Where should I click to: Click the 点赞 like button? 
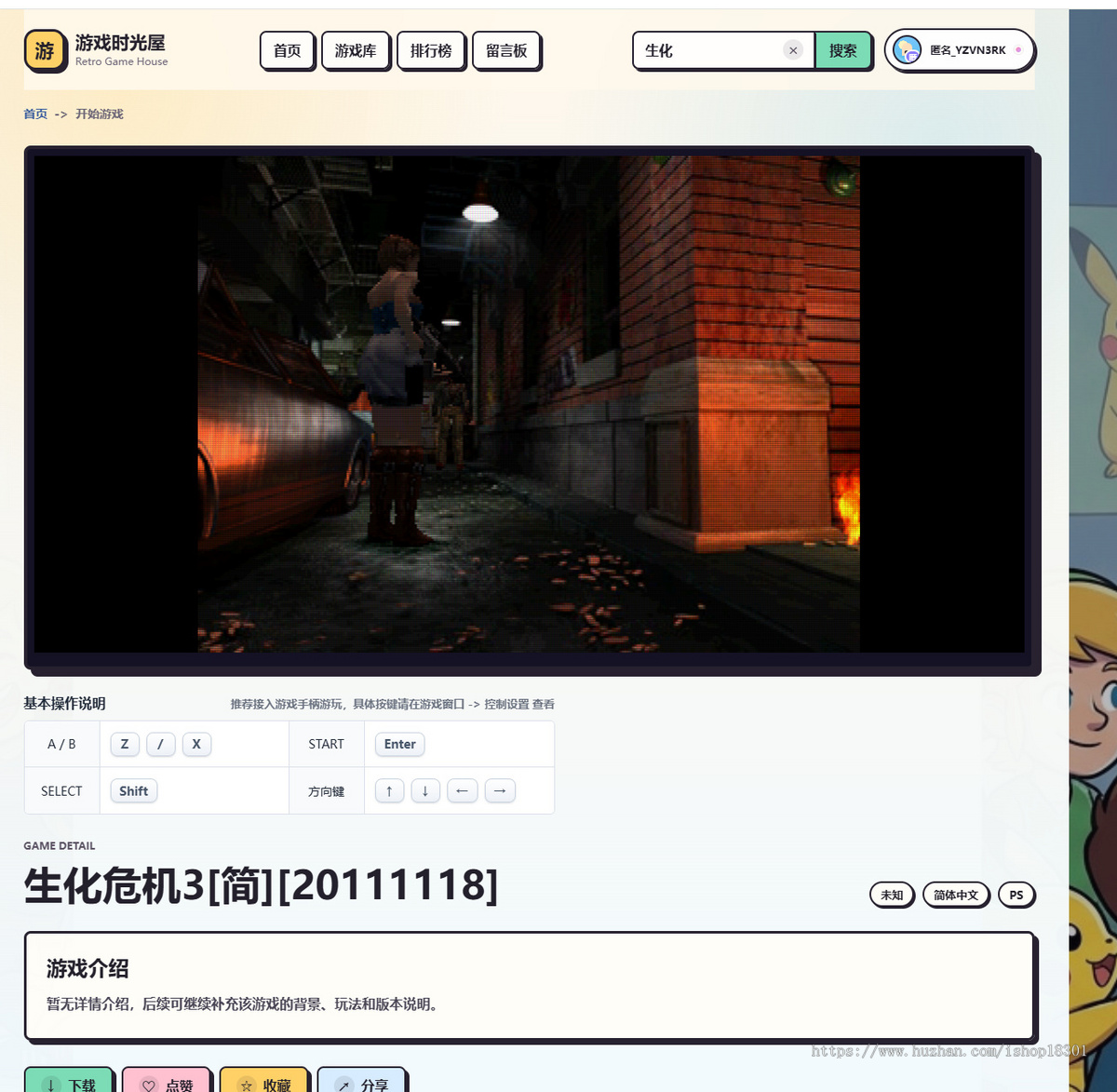168,1081
